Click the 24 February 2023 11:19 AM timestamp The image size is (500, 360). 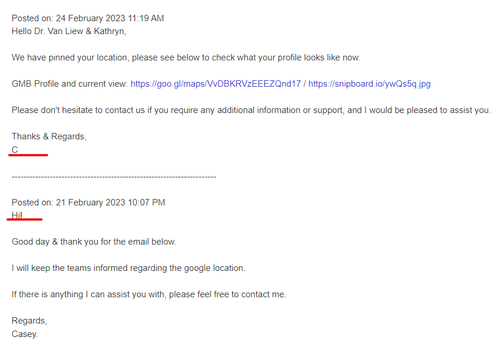pos(110,18)
